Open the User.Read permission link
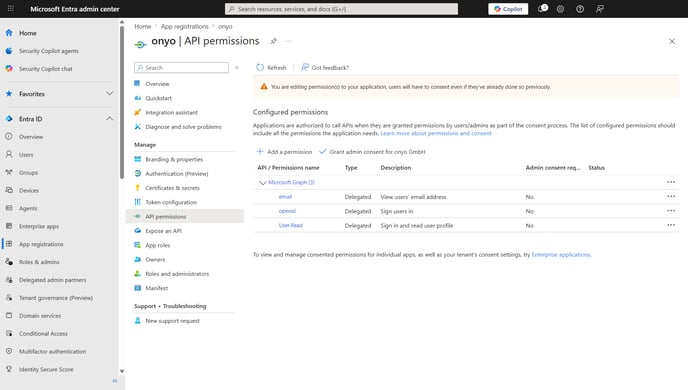Screen dimensions: 688x390 [290, 225]
